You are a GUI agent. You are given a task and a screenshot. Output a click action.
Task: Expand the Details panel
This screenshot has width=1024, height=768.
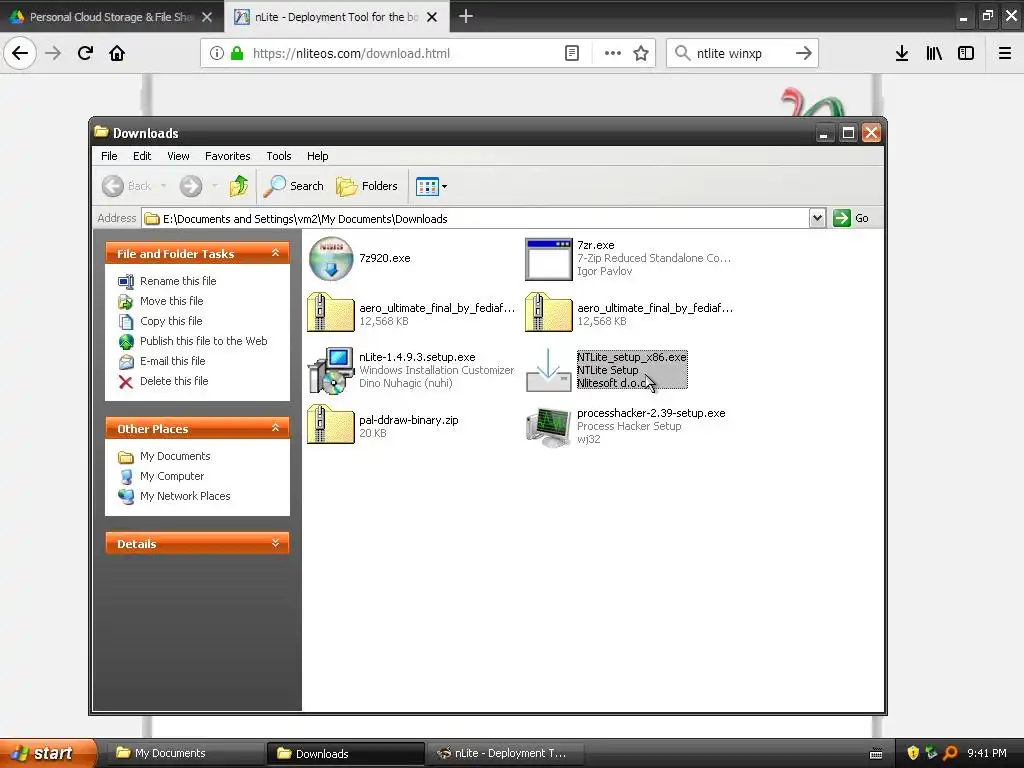276,543
